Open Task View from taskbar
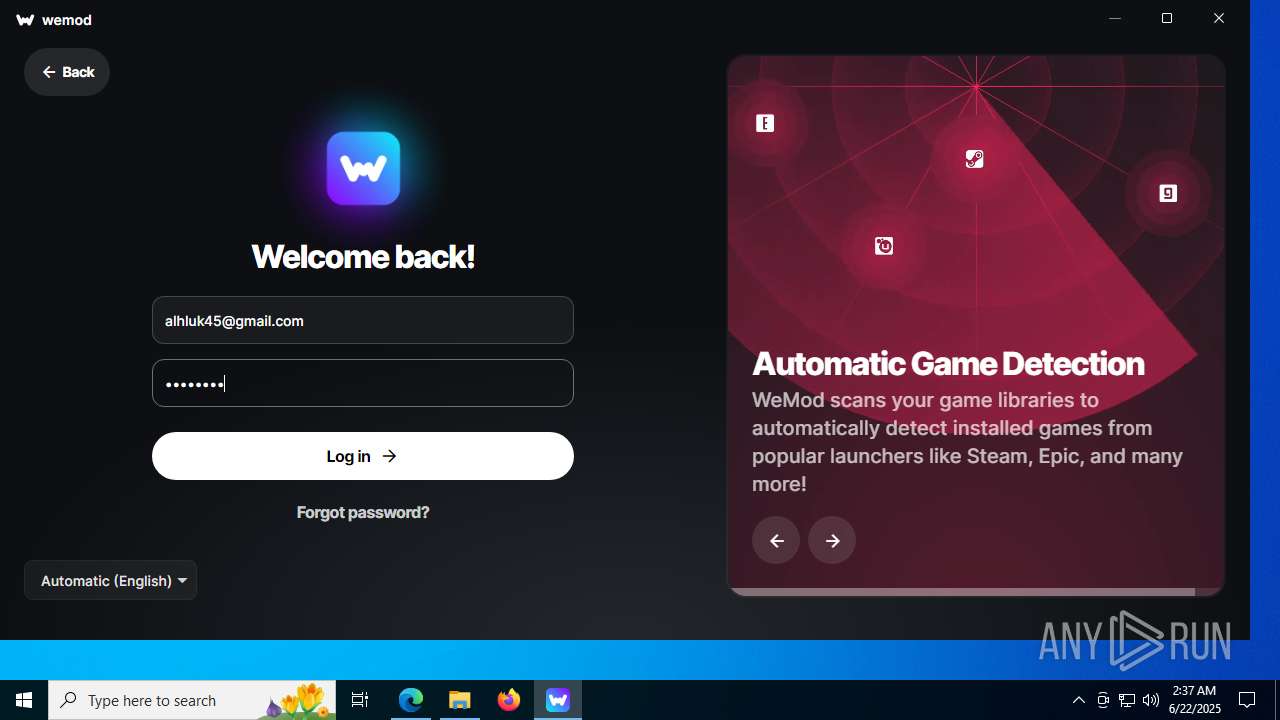Viewport: 1280px width, 720px height. click(360, 700)
